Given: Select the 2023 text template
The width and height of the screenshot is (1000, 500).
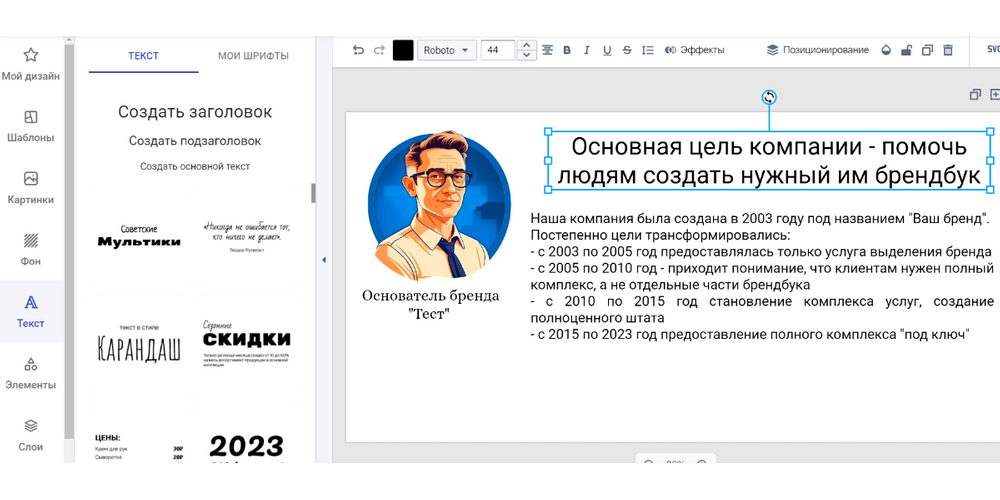Looking at the screenshot, I should tap(246, 447).
